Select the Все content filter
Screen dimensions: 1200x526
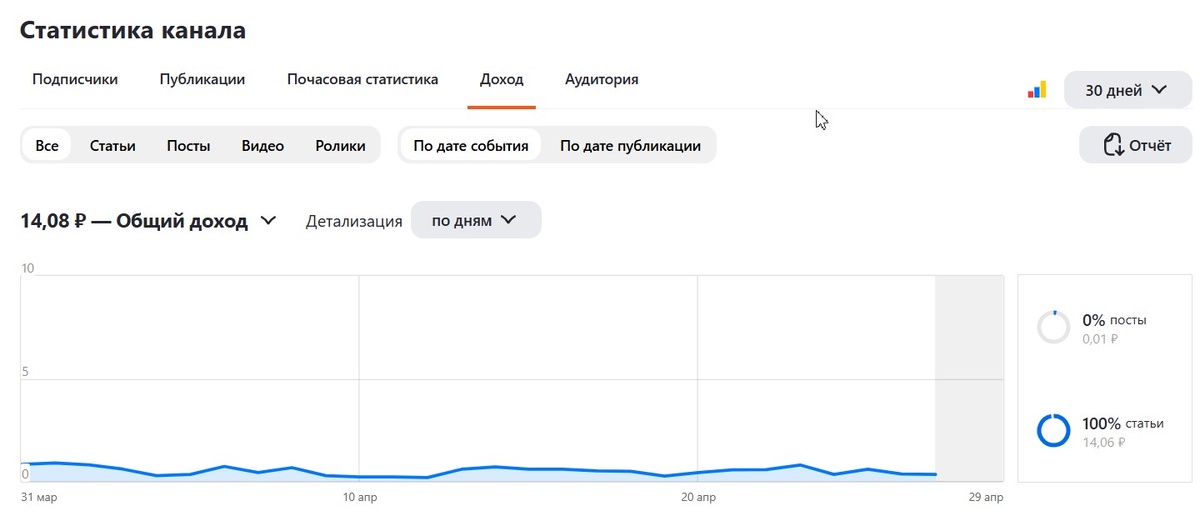47,145
